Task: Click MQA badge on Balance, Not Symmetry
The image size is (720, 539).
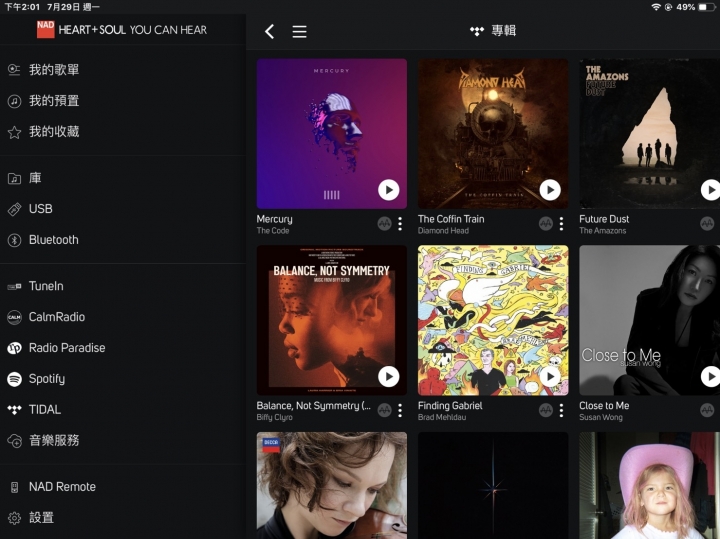Action: coord(384,410)
